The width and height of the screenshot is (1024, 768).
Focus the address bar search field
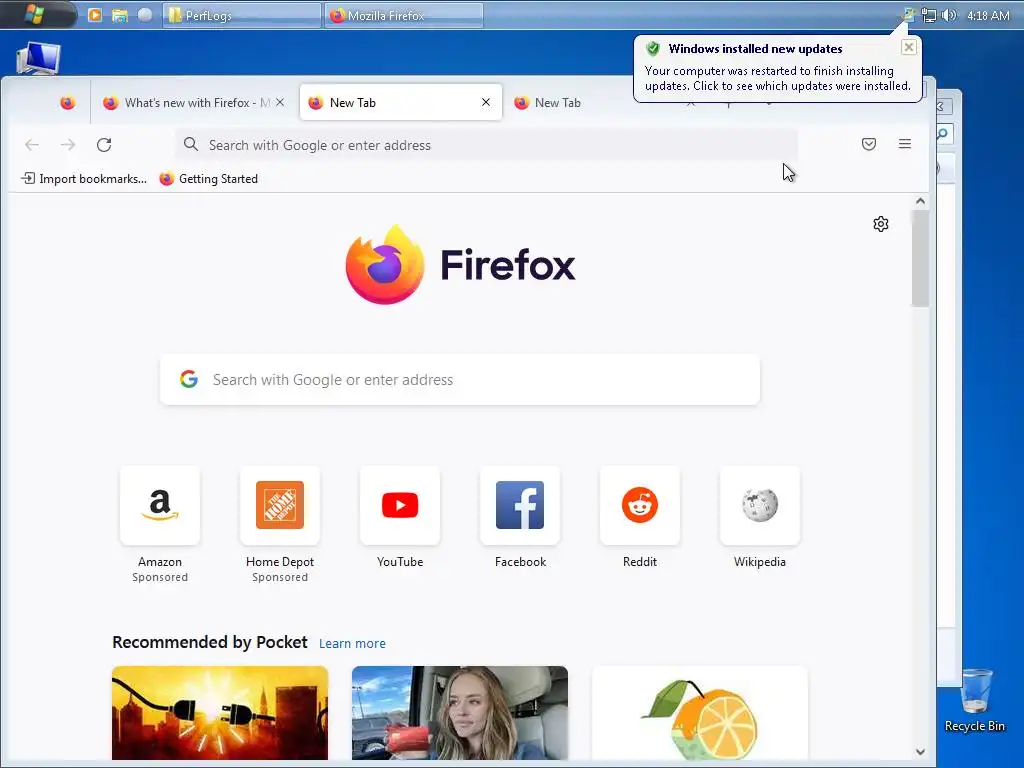[486, 144]
